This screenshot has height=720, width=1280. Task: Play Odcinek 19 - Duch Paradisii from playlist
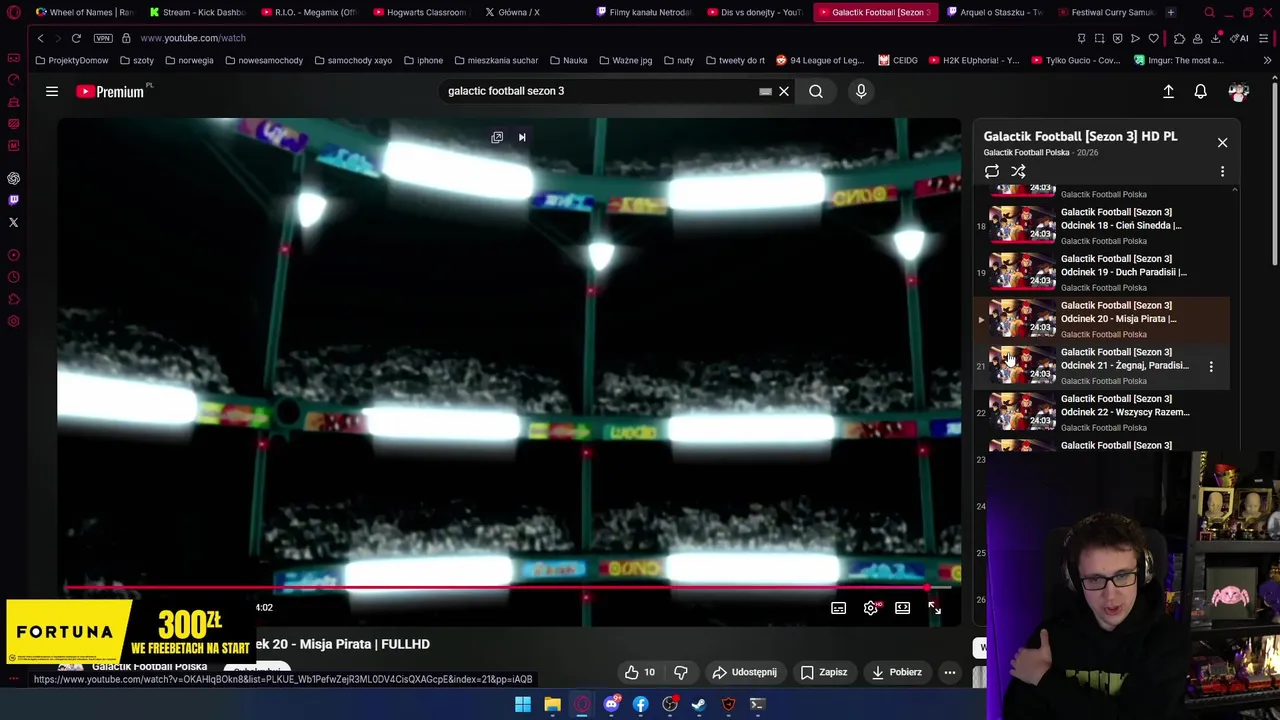pos(1103,272)
